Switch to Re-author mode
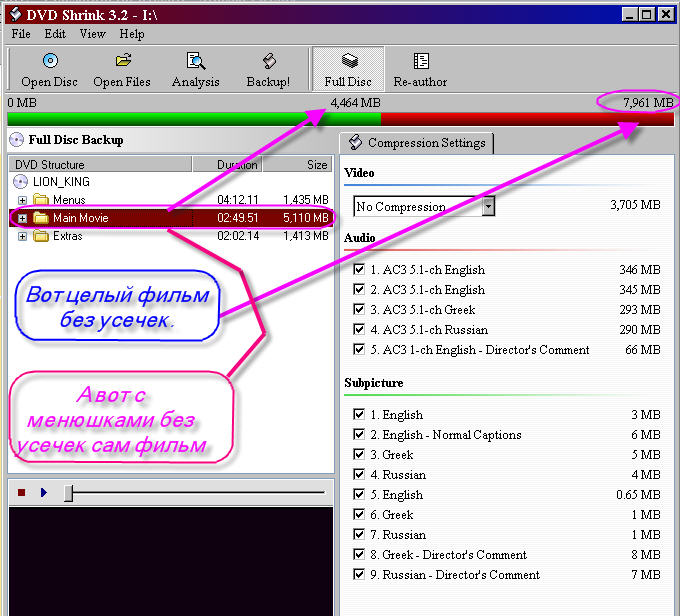 (x=420, y=69)
